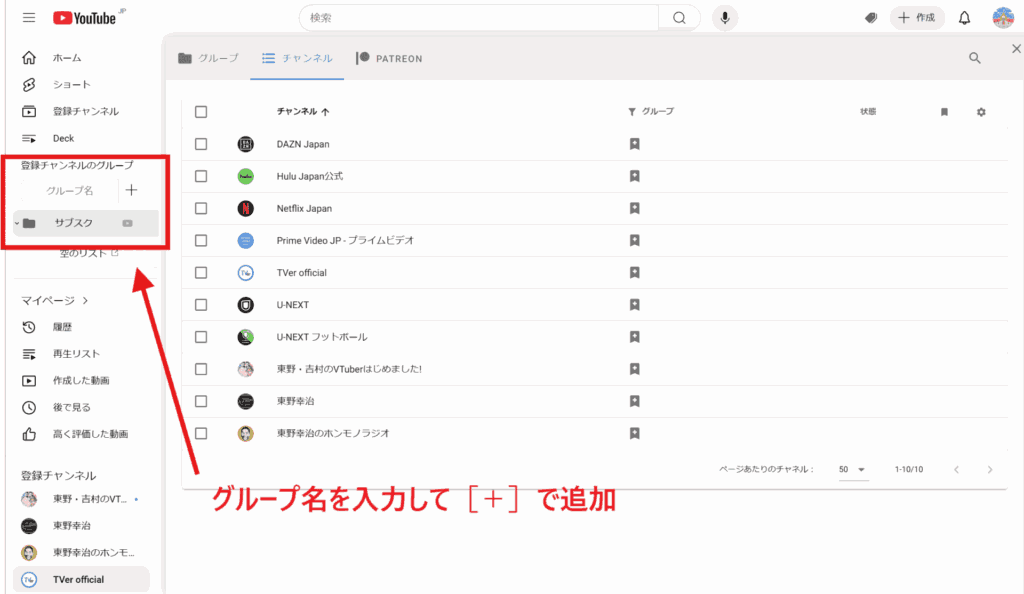The width and height of the screenshot is (1024, 594).
Task: Focus the 検索 search field
Action: point(479,18)
